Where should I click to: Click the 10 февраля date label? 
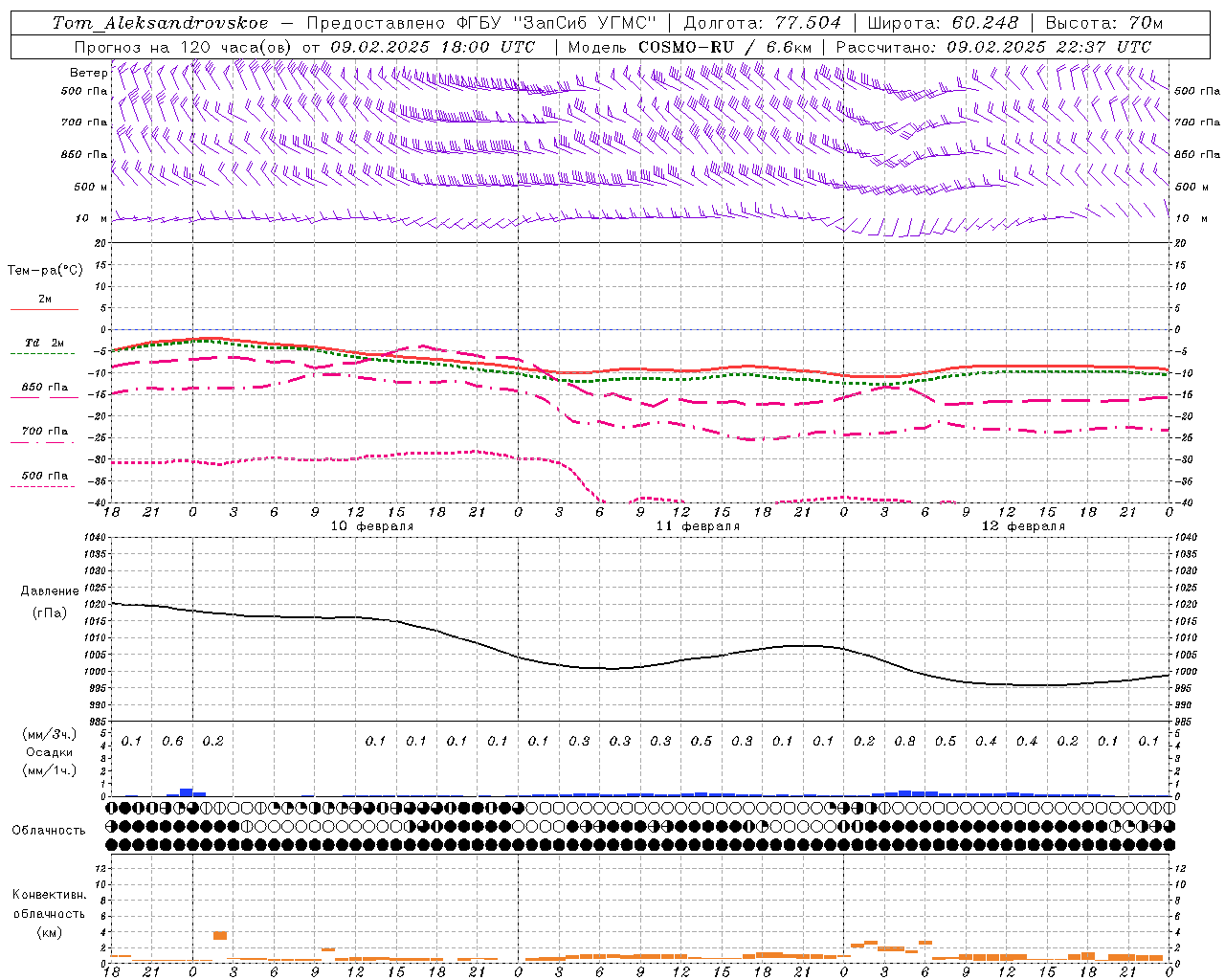372,526
